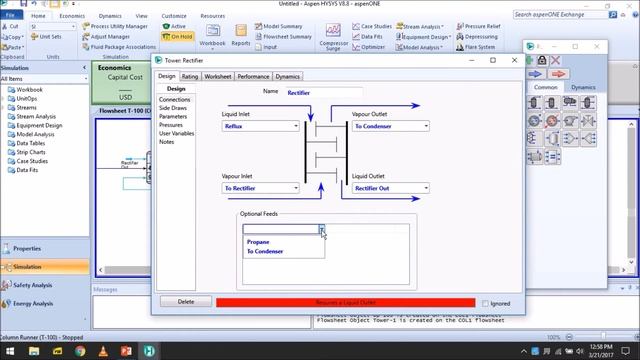Viewport: 640px width, 360px height.
Task: Select the Cooler icon in the palette
Action: (x=534, y=121)
